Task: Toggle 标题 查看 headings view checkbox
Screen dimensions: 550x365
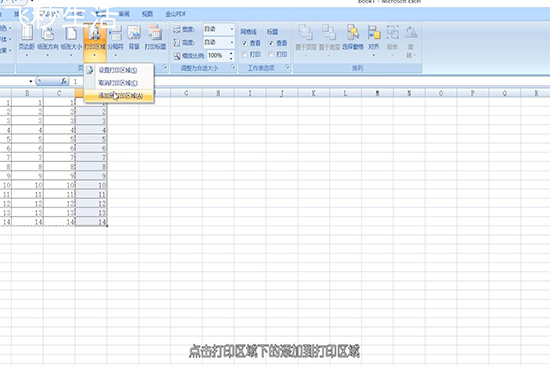Action: 271,43
